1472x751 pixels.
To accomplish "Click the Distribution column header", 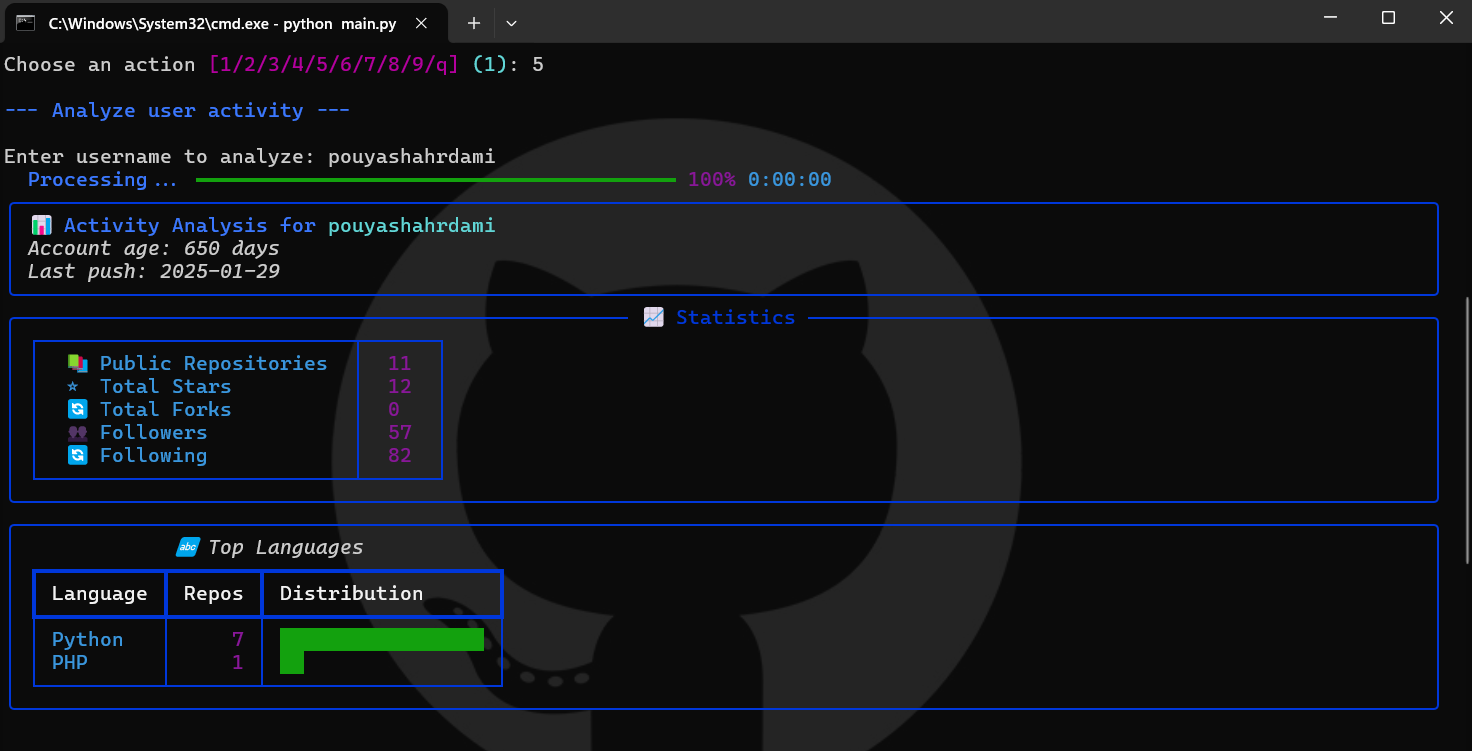I will click(351, 594).
